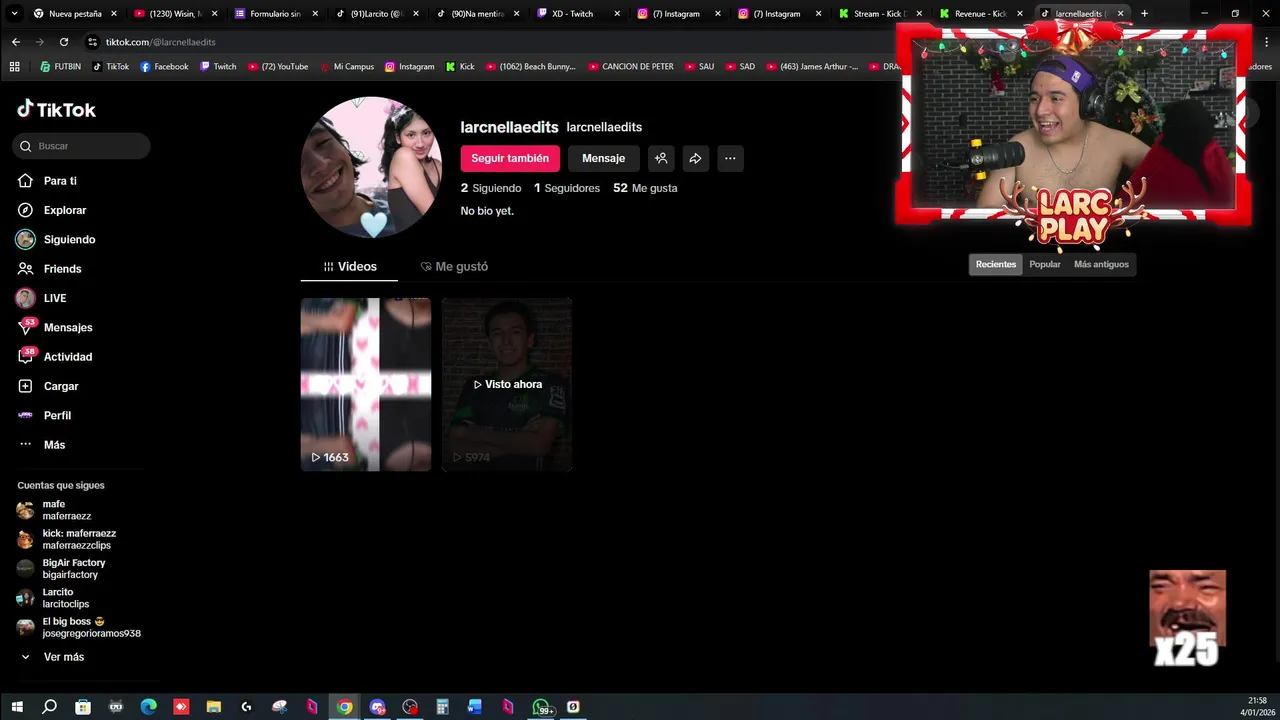Open Microsoft Store from taskbar
Viewport: 1280px width, 720px height.
coord(83,707)
